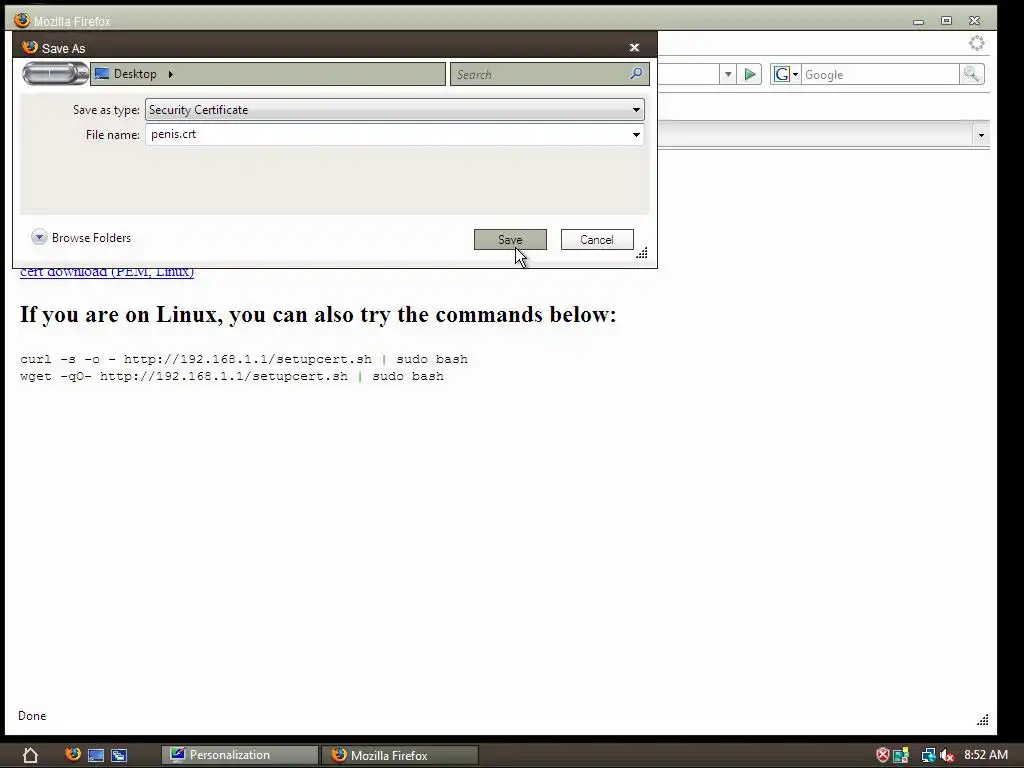Click the Save As dialog search field
This screenshot has width=1024, height=768.
coord(541,74)
